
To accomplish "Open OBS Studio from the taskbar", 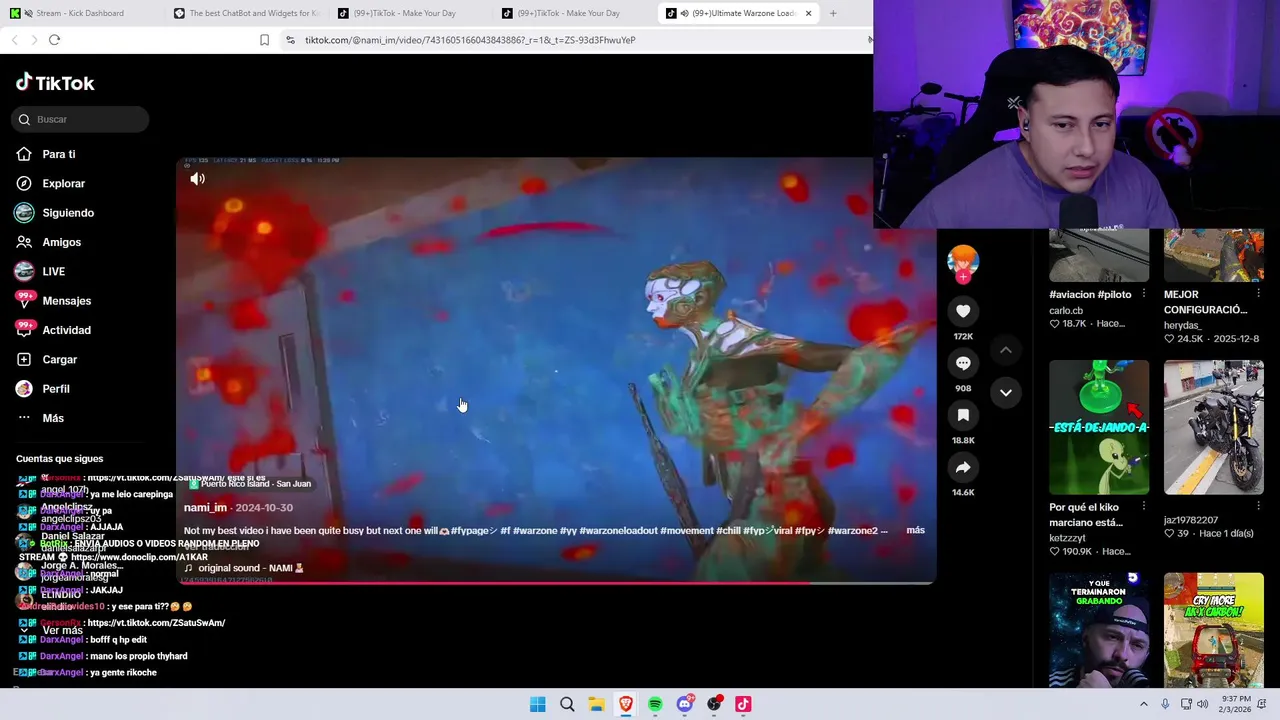I will pos(714,704).
